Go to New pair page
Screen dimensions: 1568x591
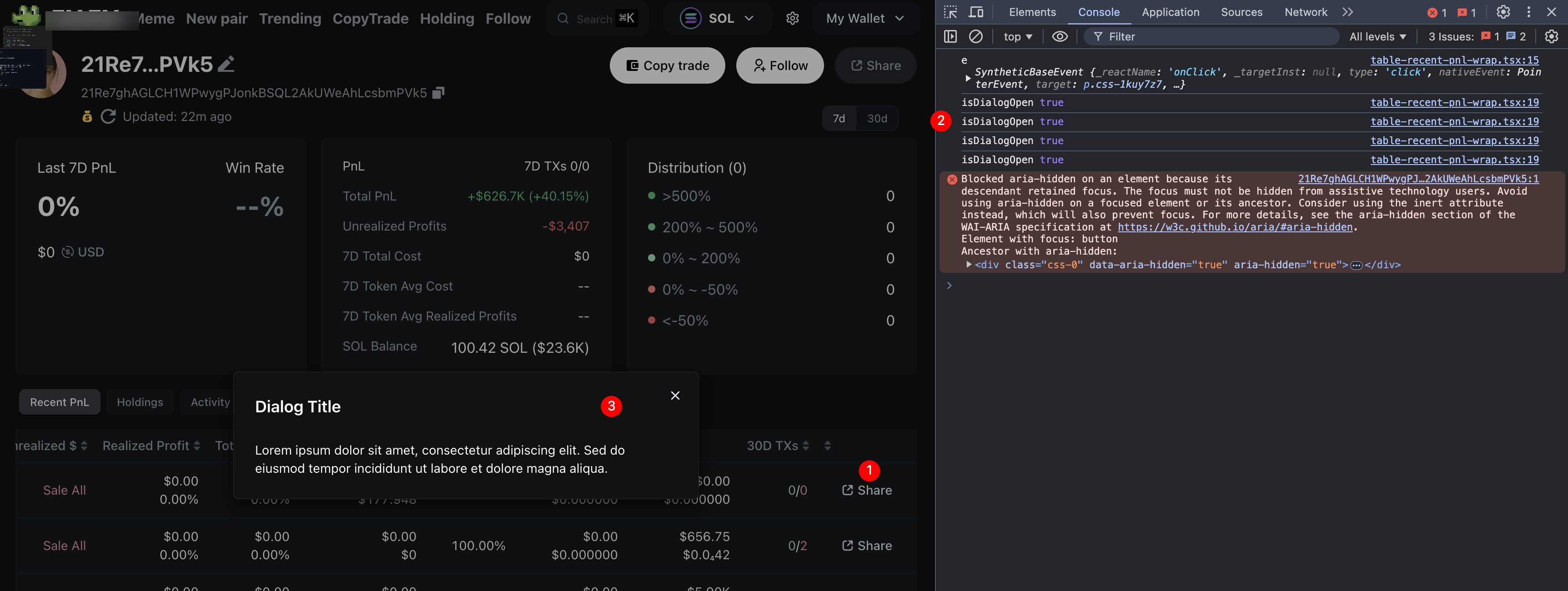(217, 19)
